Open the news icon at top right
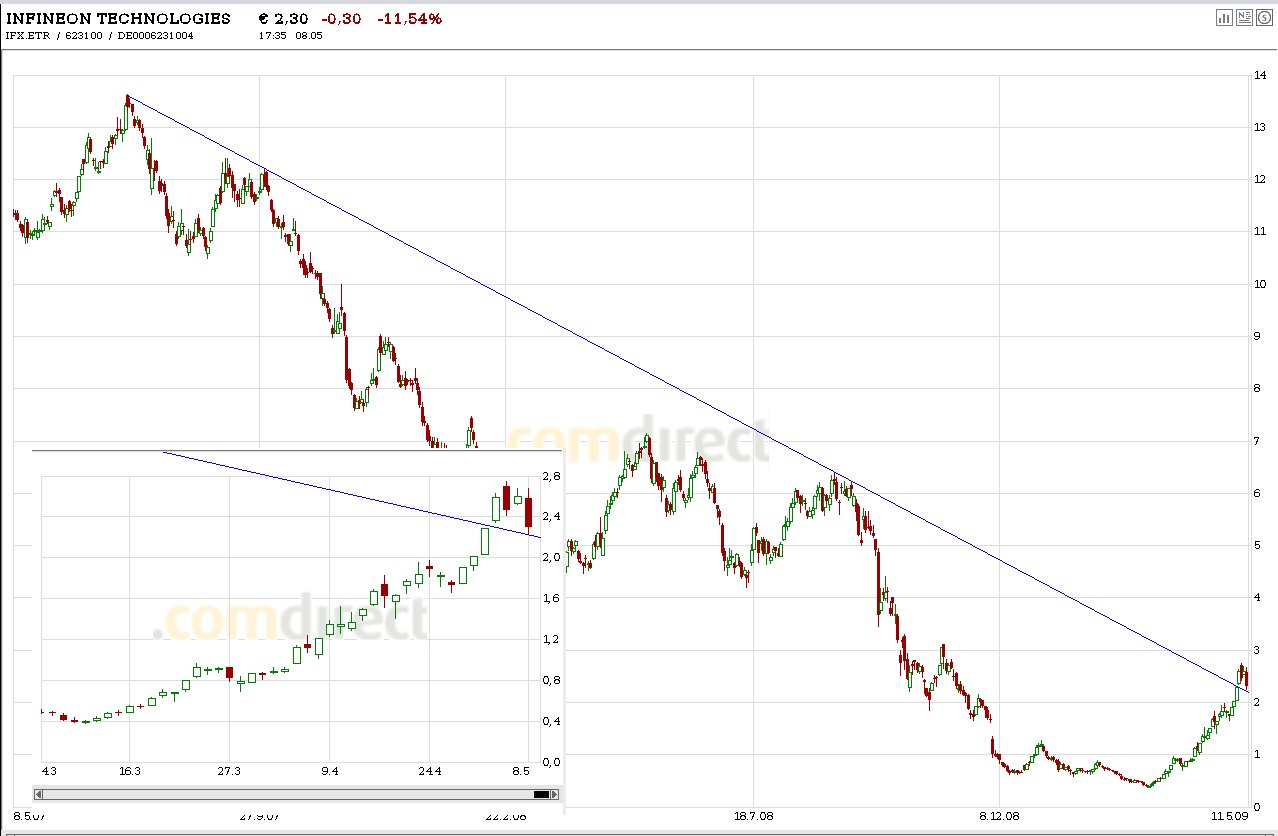Screen dimensions: 1278x836 [x=1244, y=17]
